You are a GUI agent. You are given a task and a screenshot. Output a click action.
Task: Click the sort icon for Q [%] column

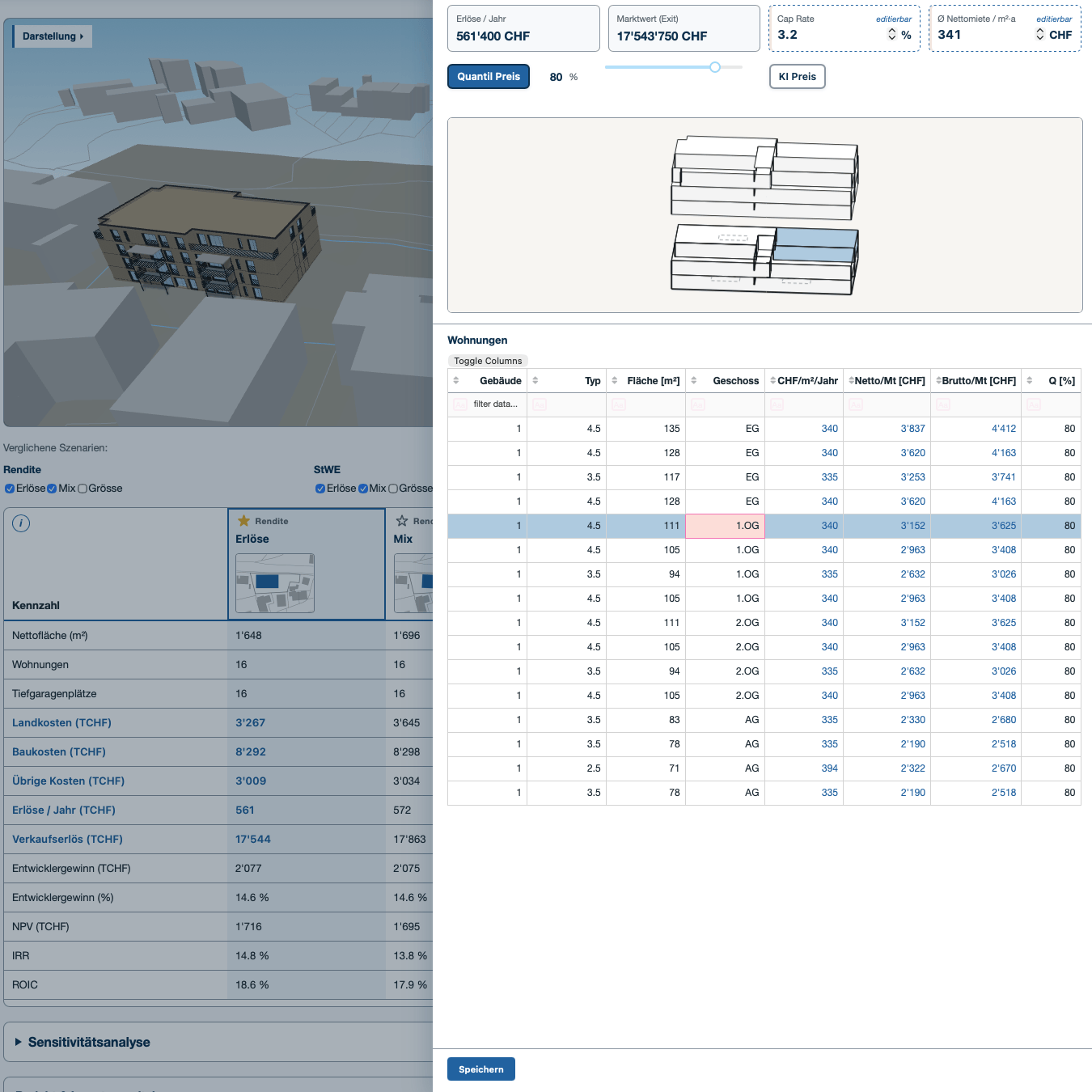[1030, 380]
